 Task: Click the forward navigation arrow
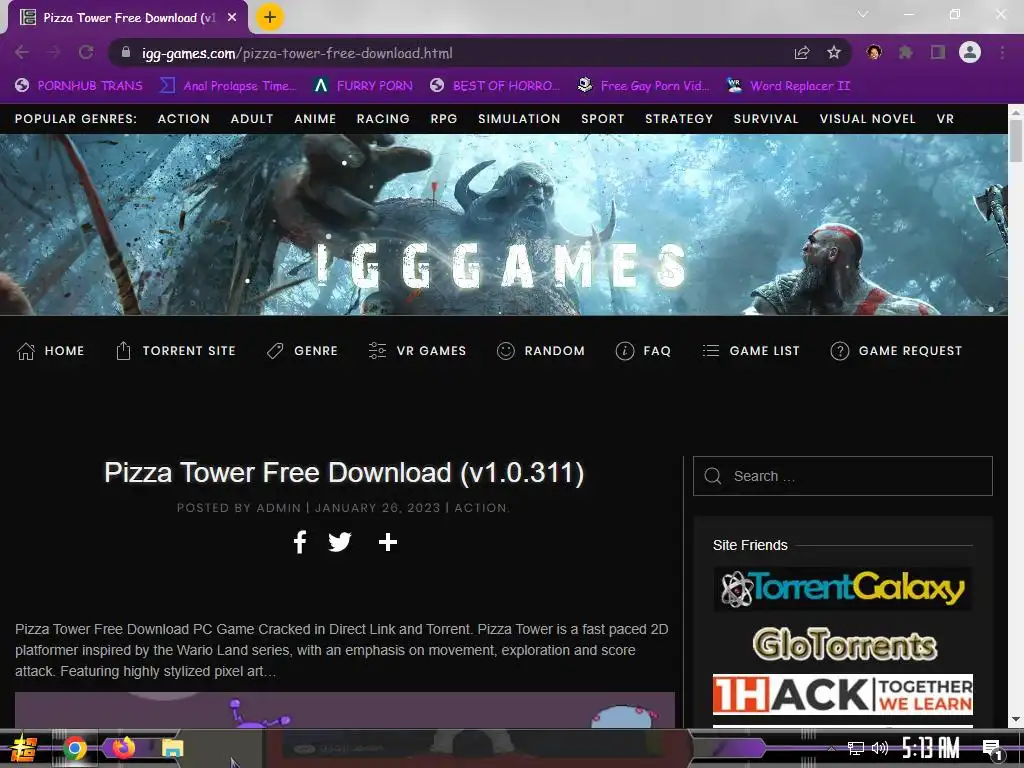(x=54, y=52)
